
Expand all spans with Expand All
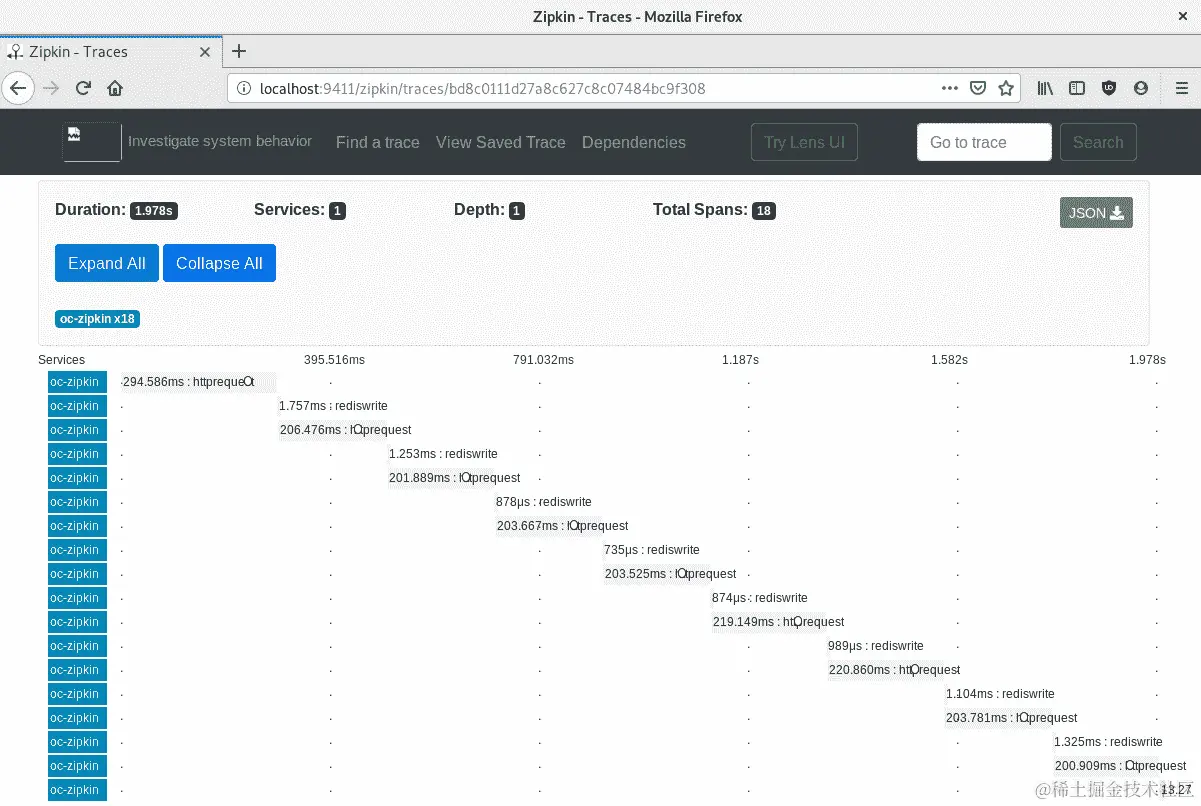(107, 263)
